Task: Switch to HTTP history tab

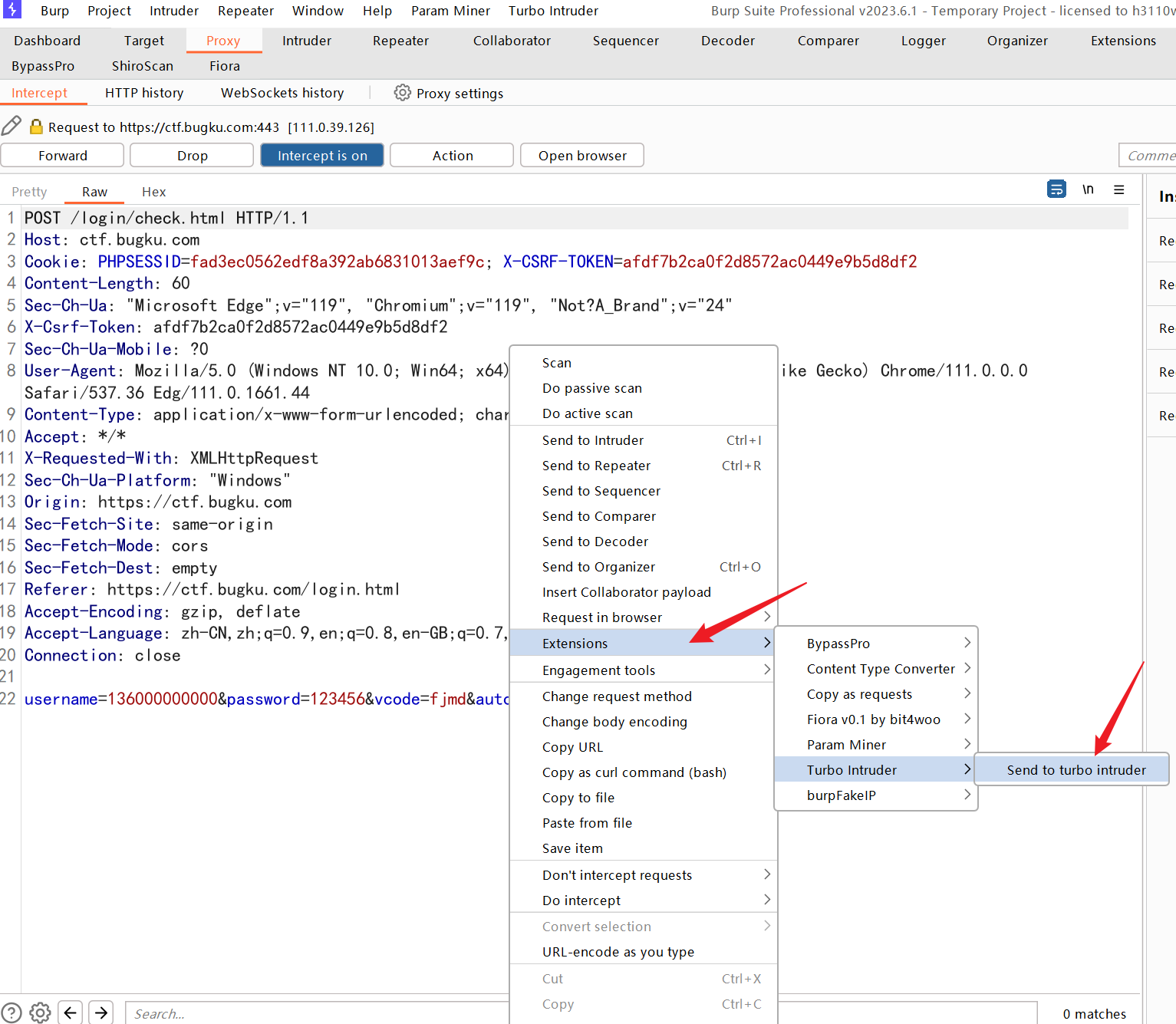Action: 144,93
